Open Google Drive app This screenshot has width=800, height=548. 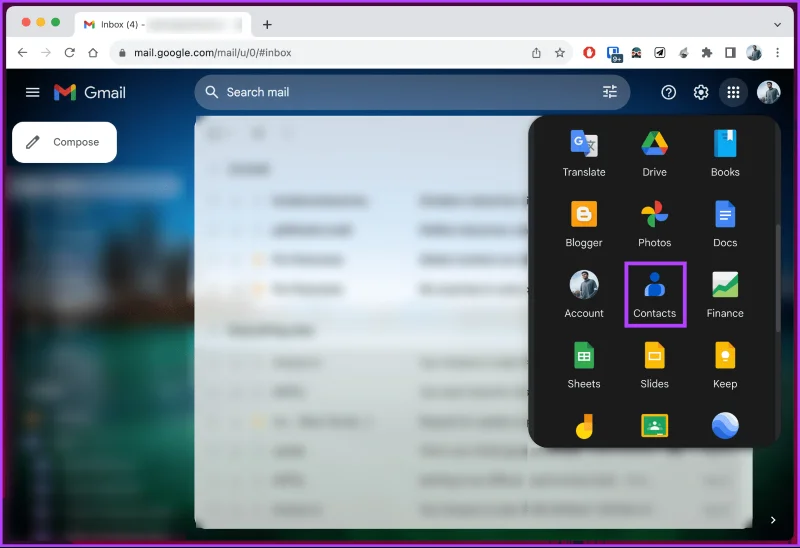(x=654, y=153)
